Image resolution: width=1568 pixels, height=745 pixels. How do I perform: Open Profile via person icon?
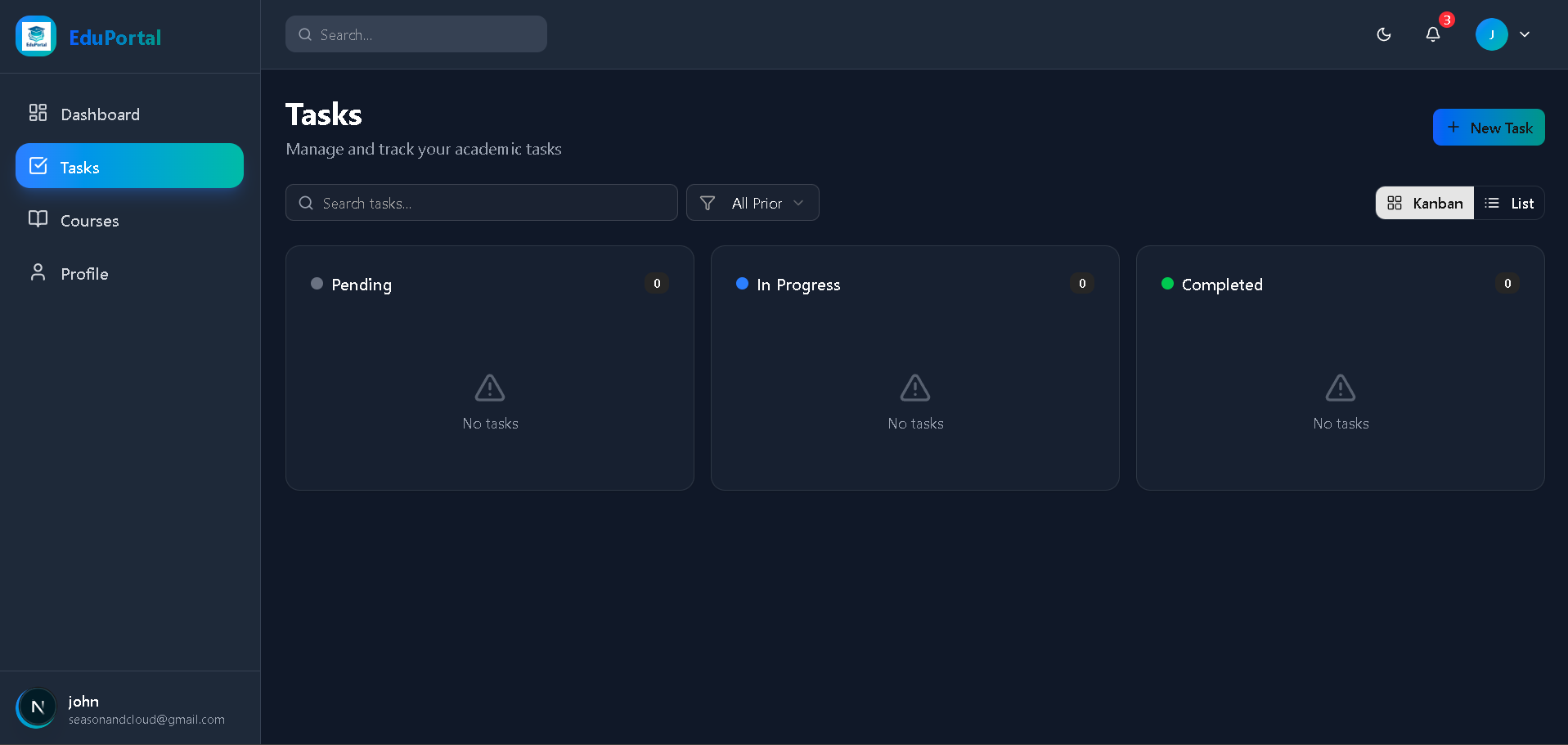(38, 273)
